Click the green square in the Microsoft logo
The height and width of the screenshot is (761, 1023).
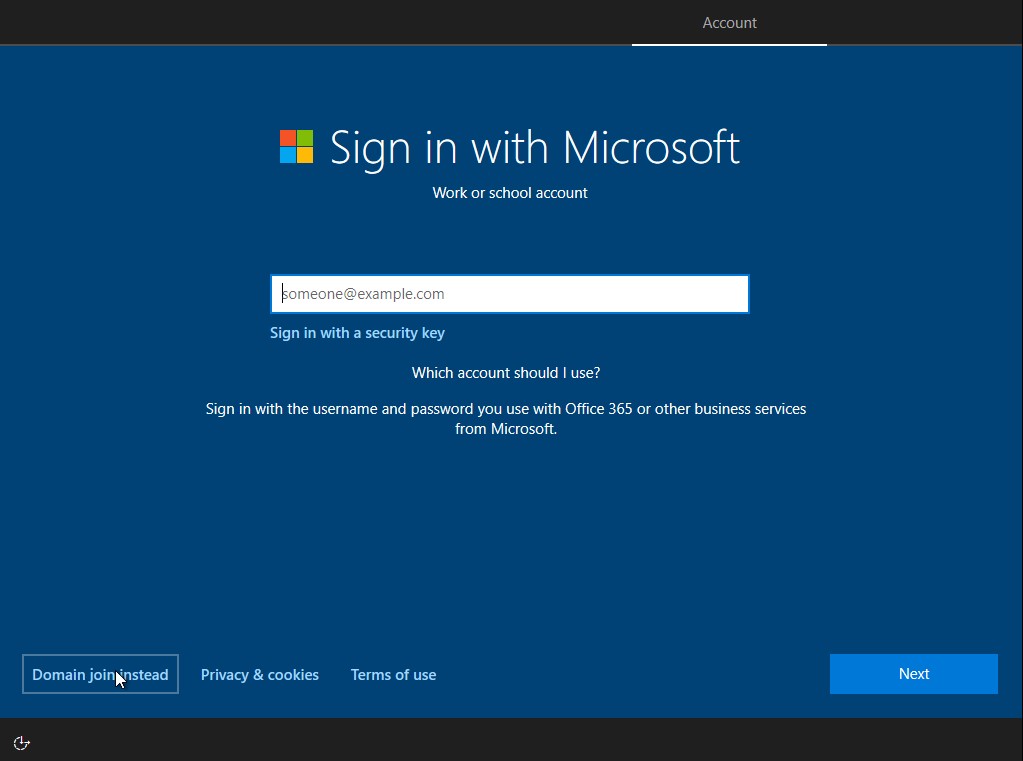[303, 139]
